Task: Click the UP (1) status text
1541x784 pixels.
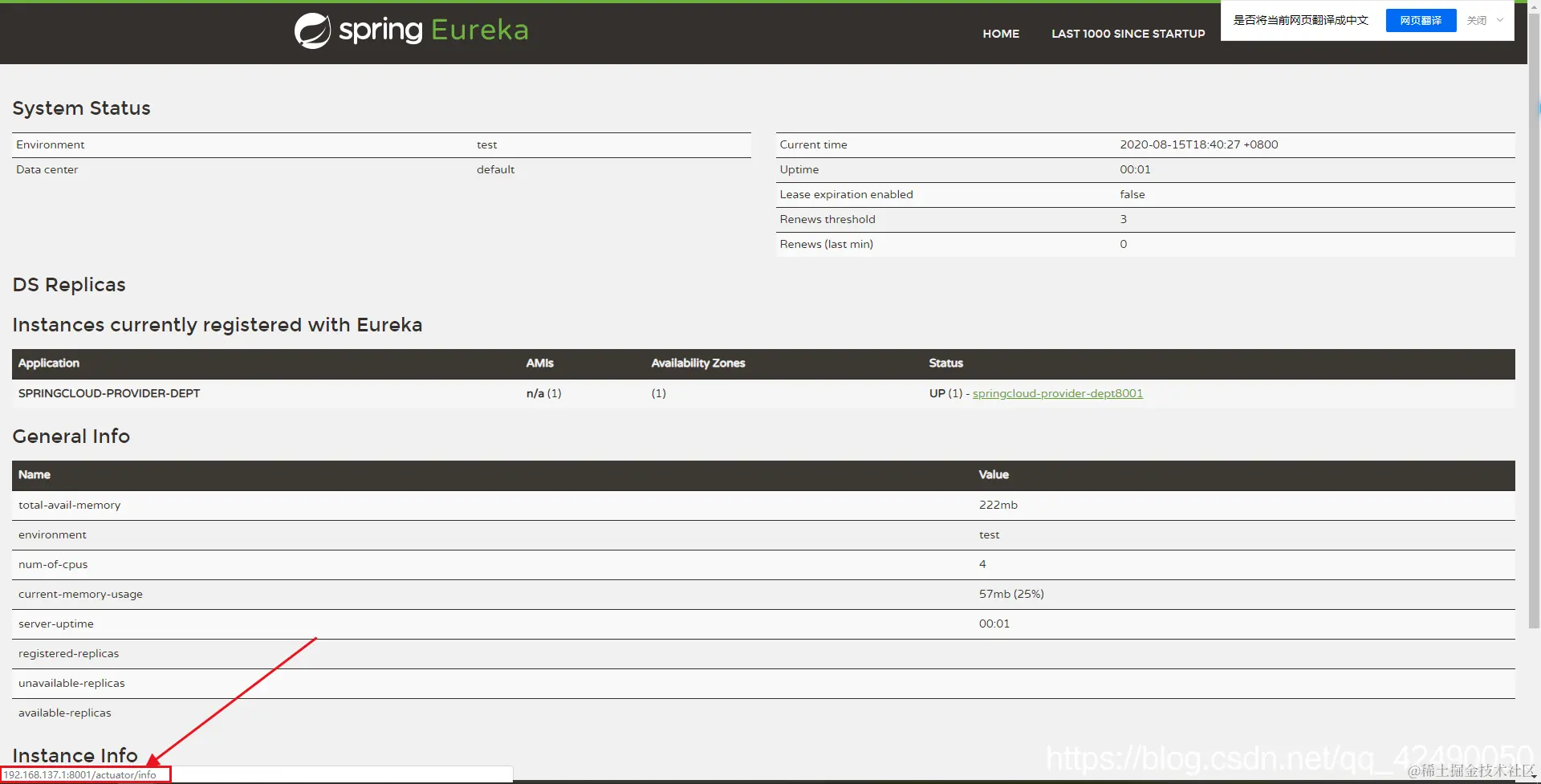Action: coord(945,393)
